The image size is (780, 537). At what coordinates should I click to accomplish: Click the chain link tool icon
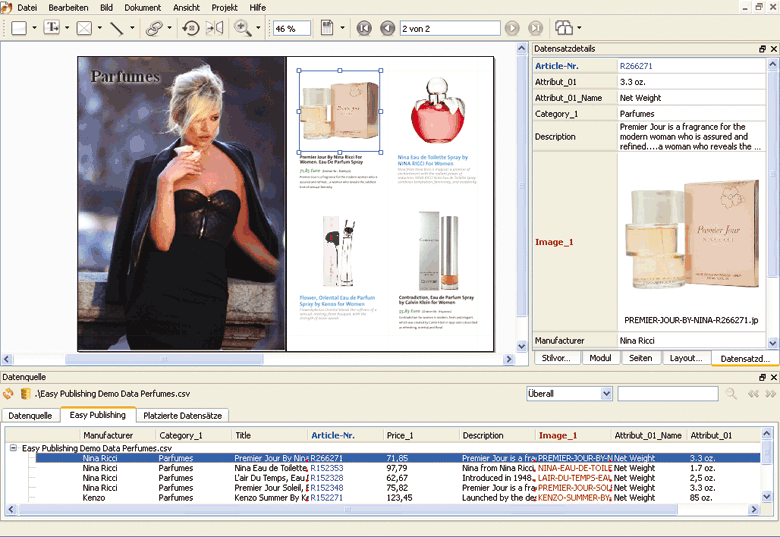point(154,28)
